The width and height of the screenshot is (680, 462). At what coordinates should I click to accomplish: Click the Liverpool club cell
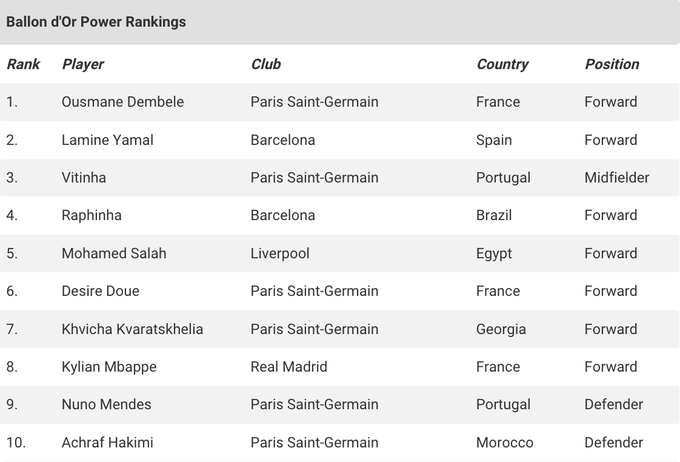coord(280,253)
